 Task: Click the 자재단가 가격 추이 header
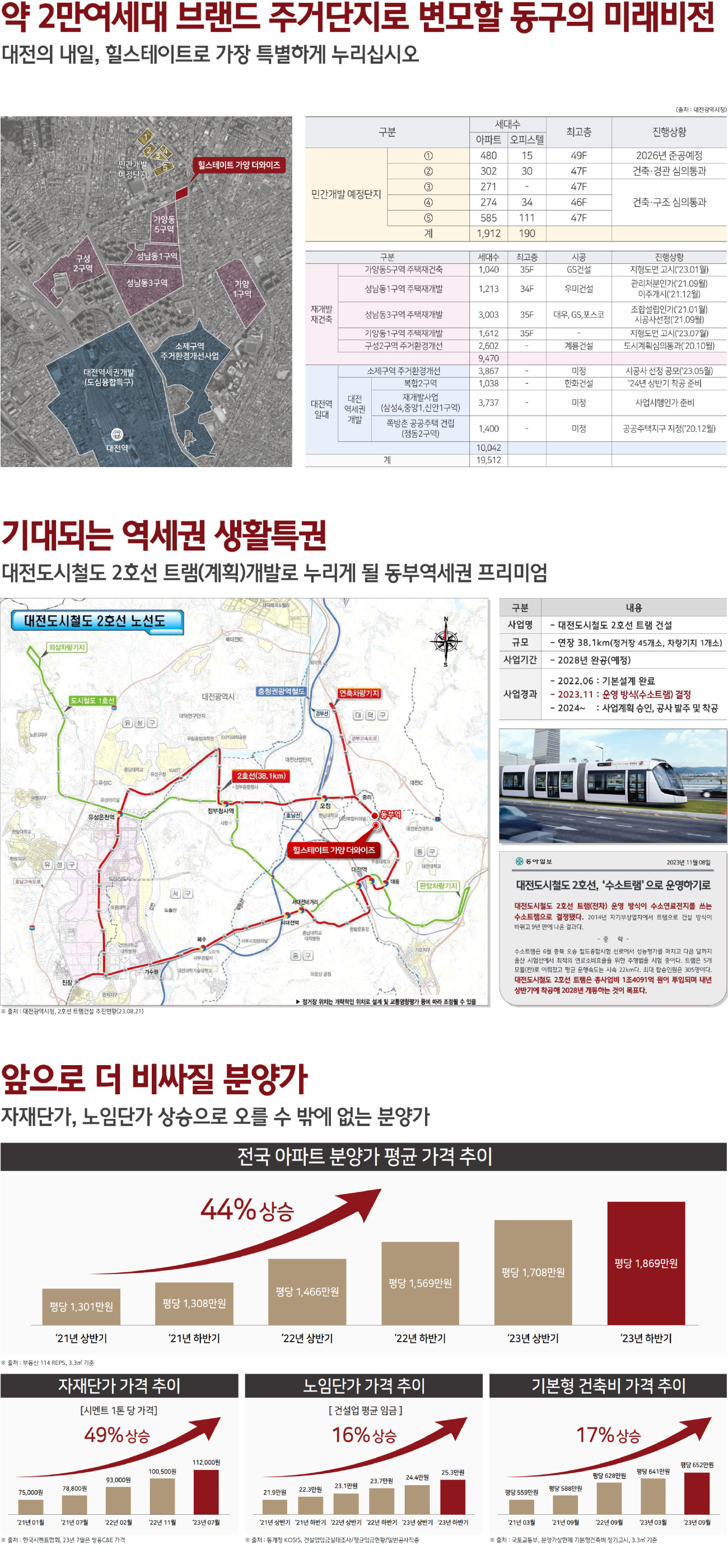click(119, 1385)
